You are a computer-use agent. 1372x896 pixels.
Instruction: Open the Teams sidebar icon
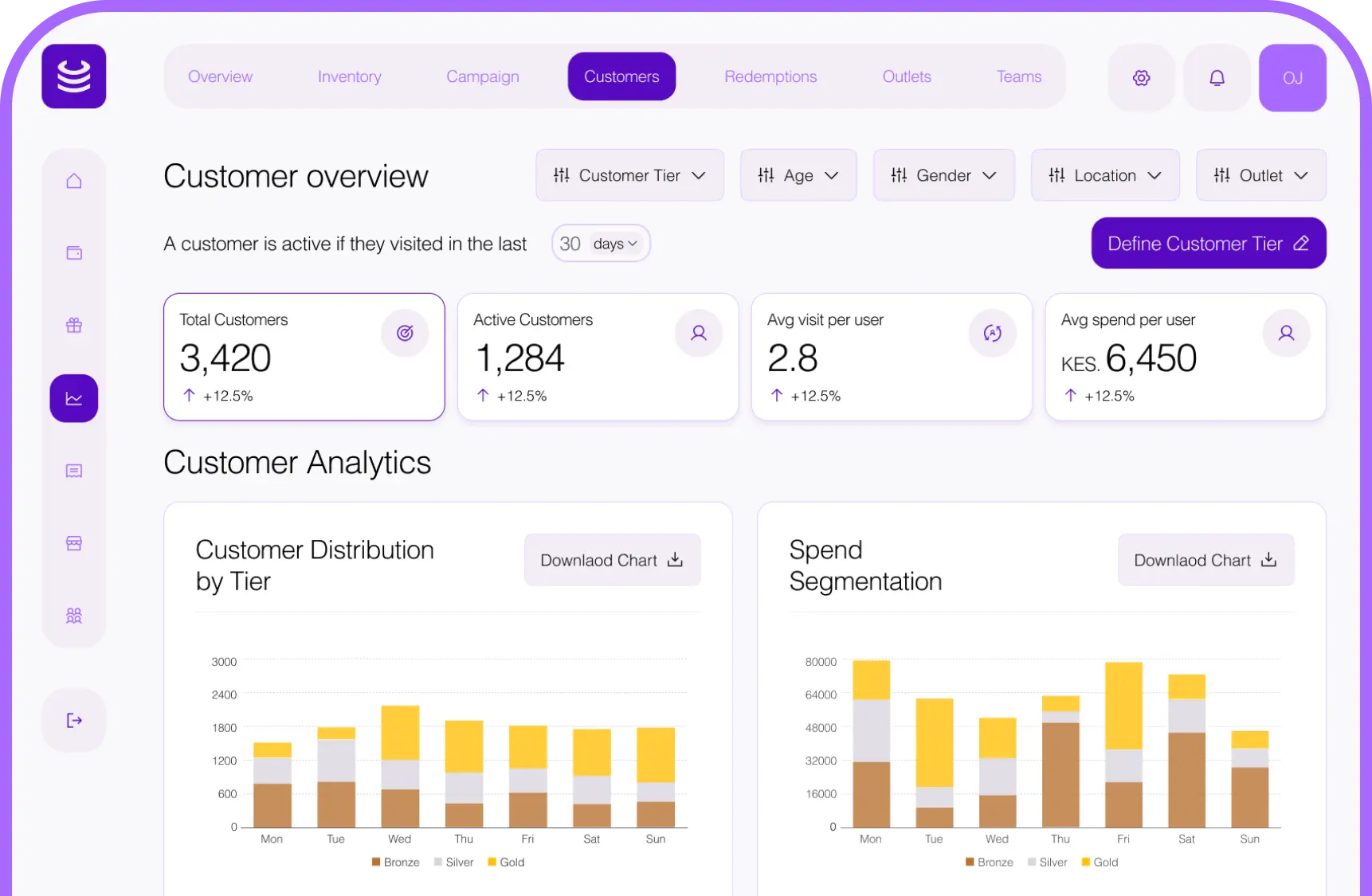click(73, 615)
